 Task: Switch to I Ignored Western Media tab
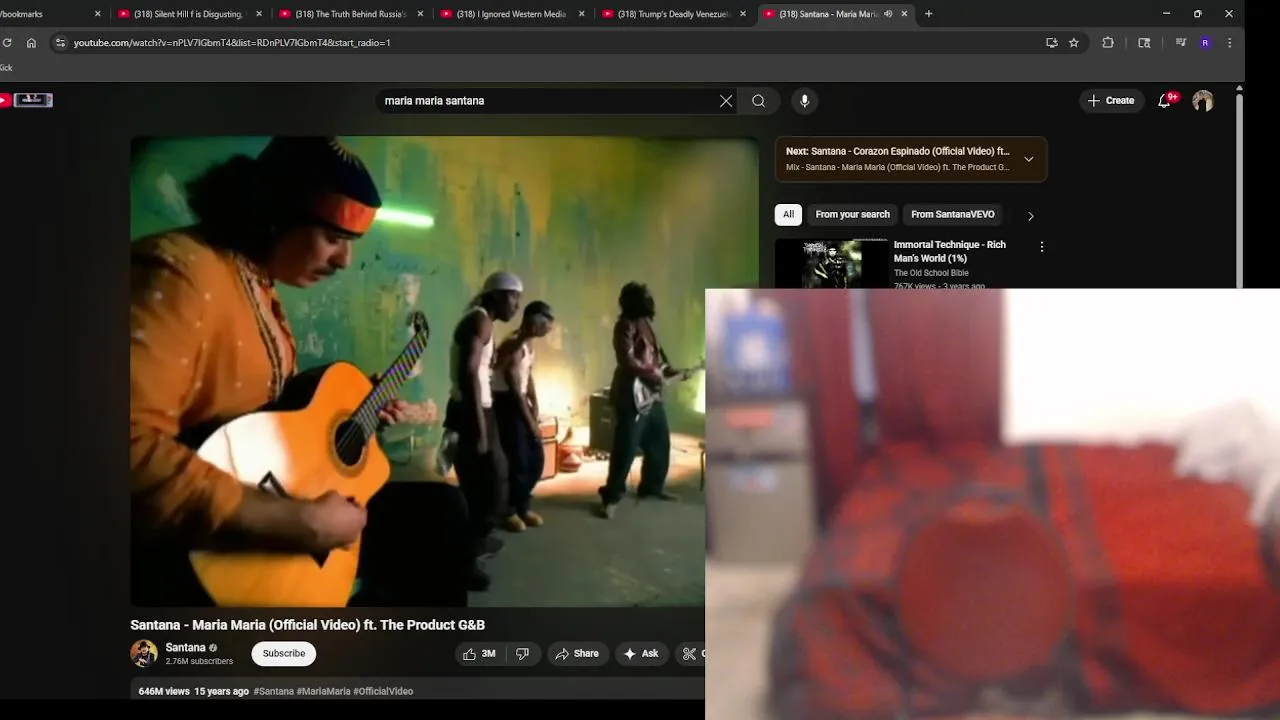tap(512, 14)
